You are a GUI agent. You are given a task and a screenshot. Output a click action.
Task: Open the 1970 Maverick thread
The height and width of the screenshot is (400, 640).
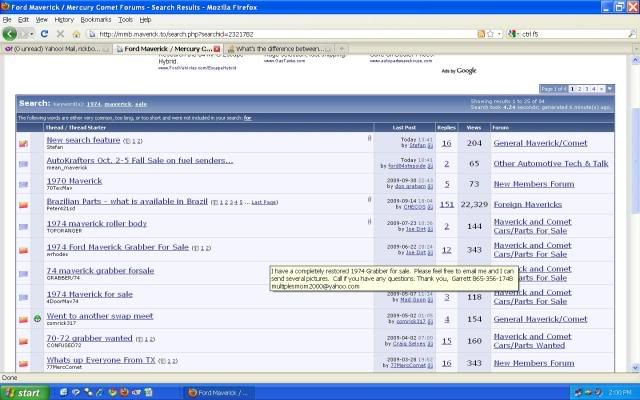[x=74, y=181]
